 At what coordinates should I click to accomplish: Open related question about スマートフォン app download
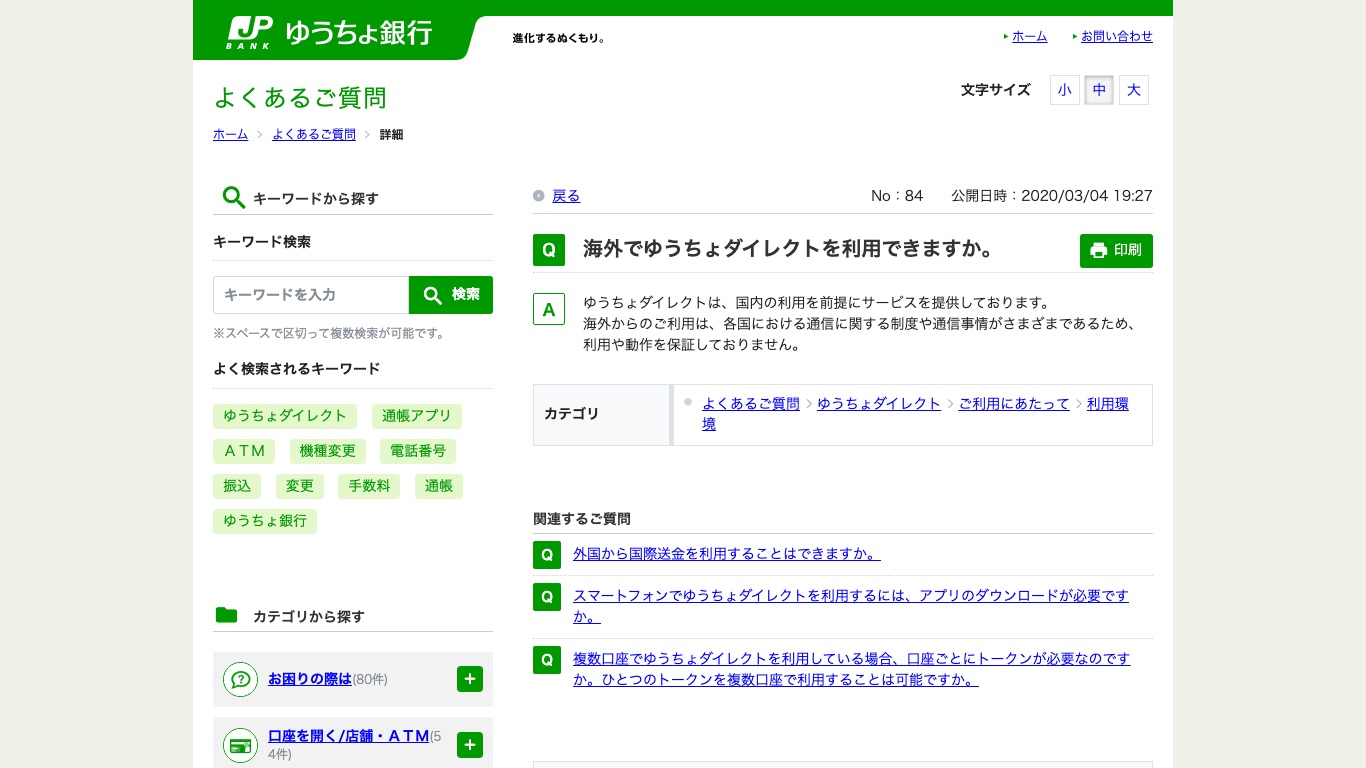[x=851, y=606]
